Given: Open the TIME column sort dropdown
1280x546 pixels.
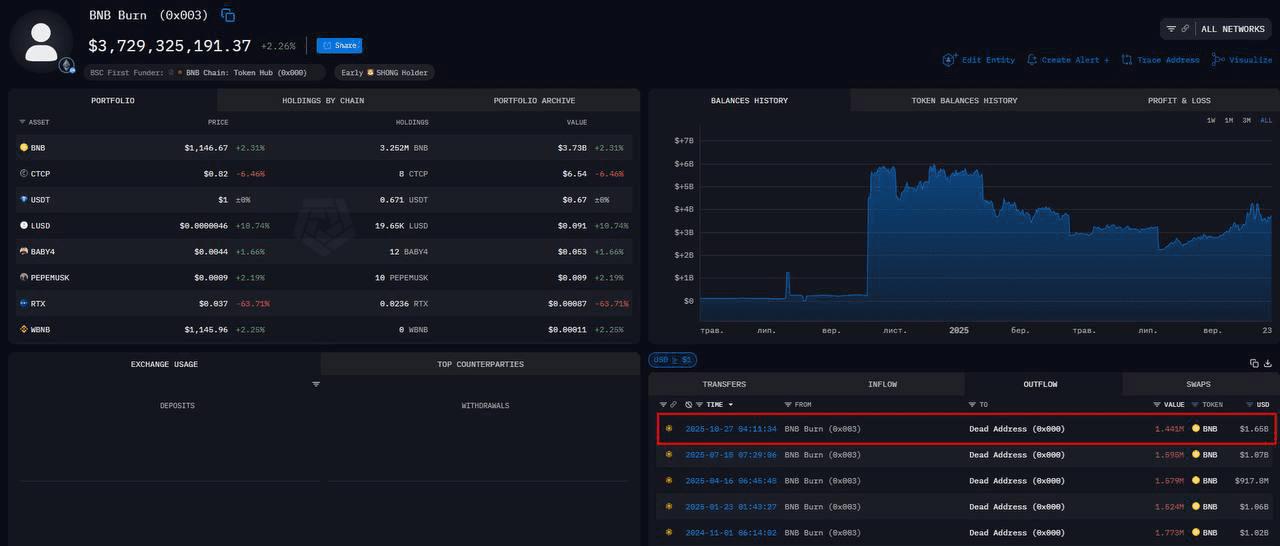Looking at the screenshot, I should (730, 405).
